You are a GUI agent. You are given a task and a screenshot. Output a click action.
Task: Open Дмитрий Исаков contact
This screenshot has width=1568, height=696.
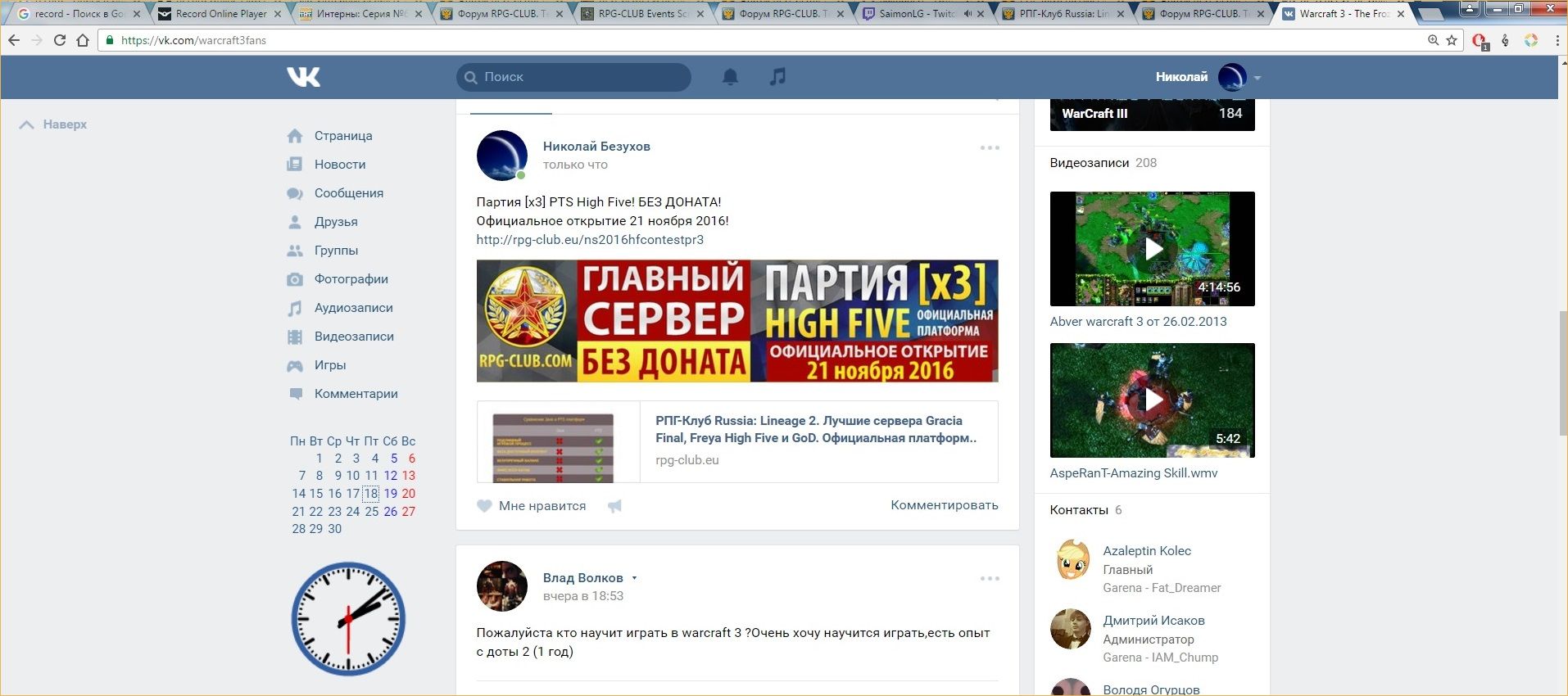pos(1153,621)
